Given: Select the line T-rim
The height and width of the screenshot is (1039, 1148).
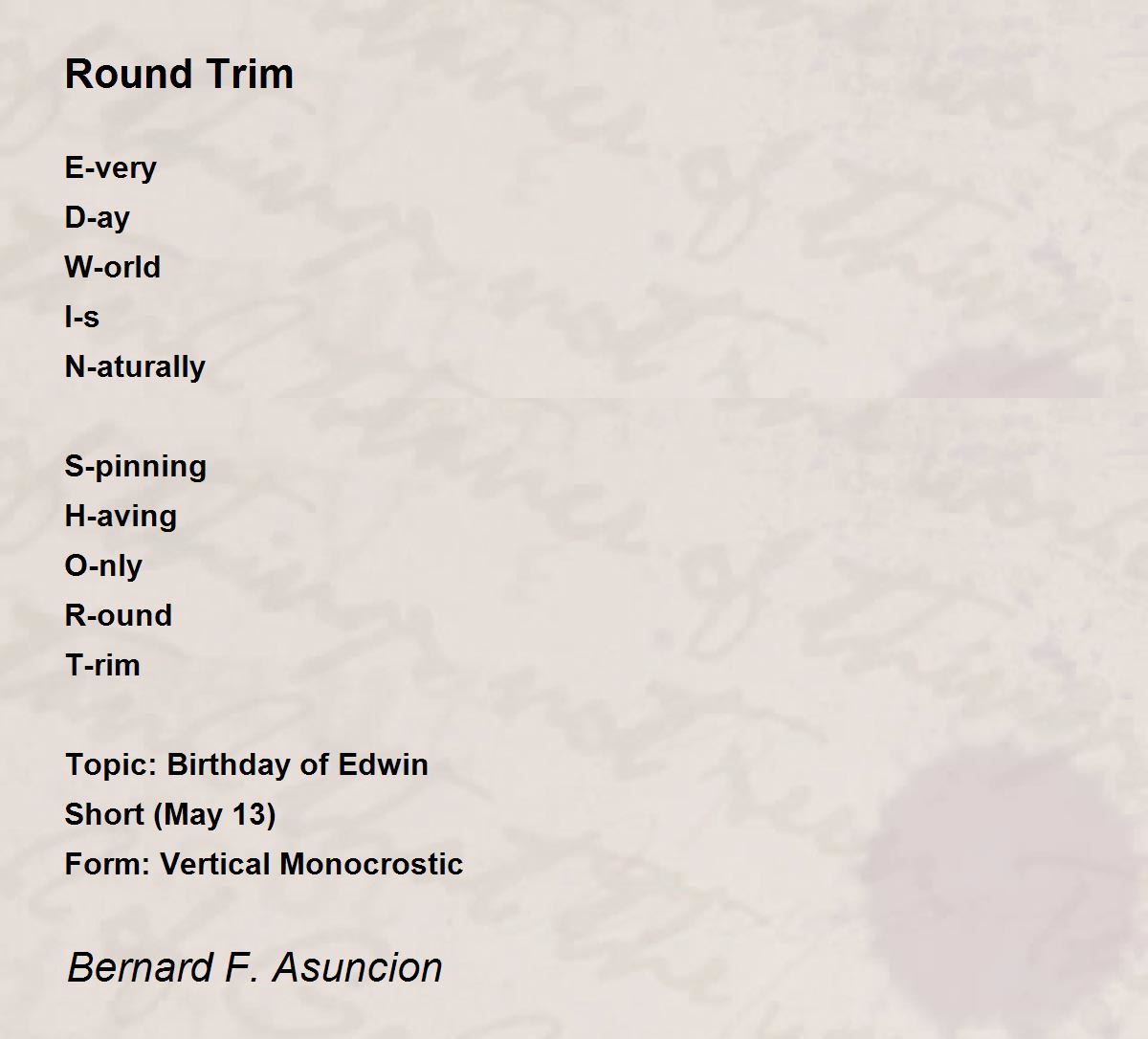Looking at the screenshot, I should pyautogui.click(x=102, y=665).
